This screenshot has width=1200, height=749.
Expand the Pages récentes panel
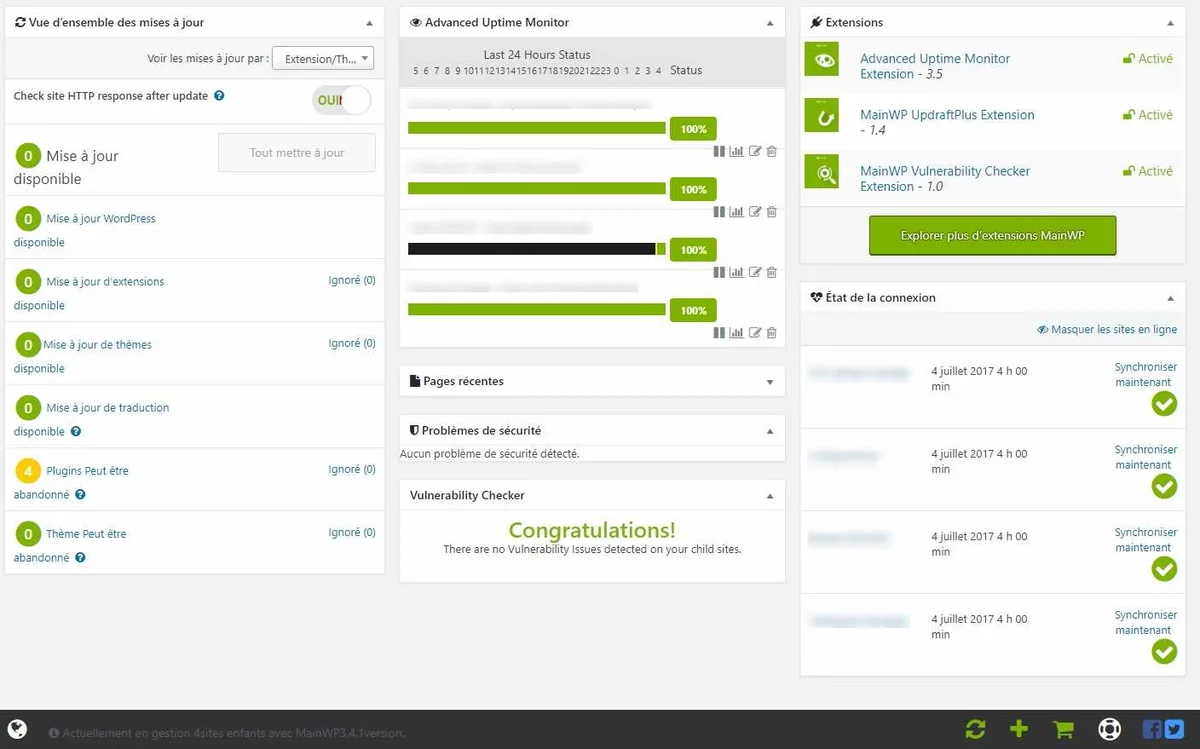click(x=769, y=382)
